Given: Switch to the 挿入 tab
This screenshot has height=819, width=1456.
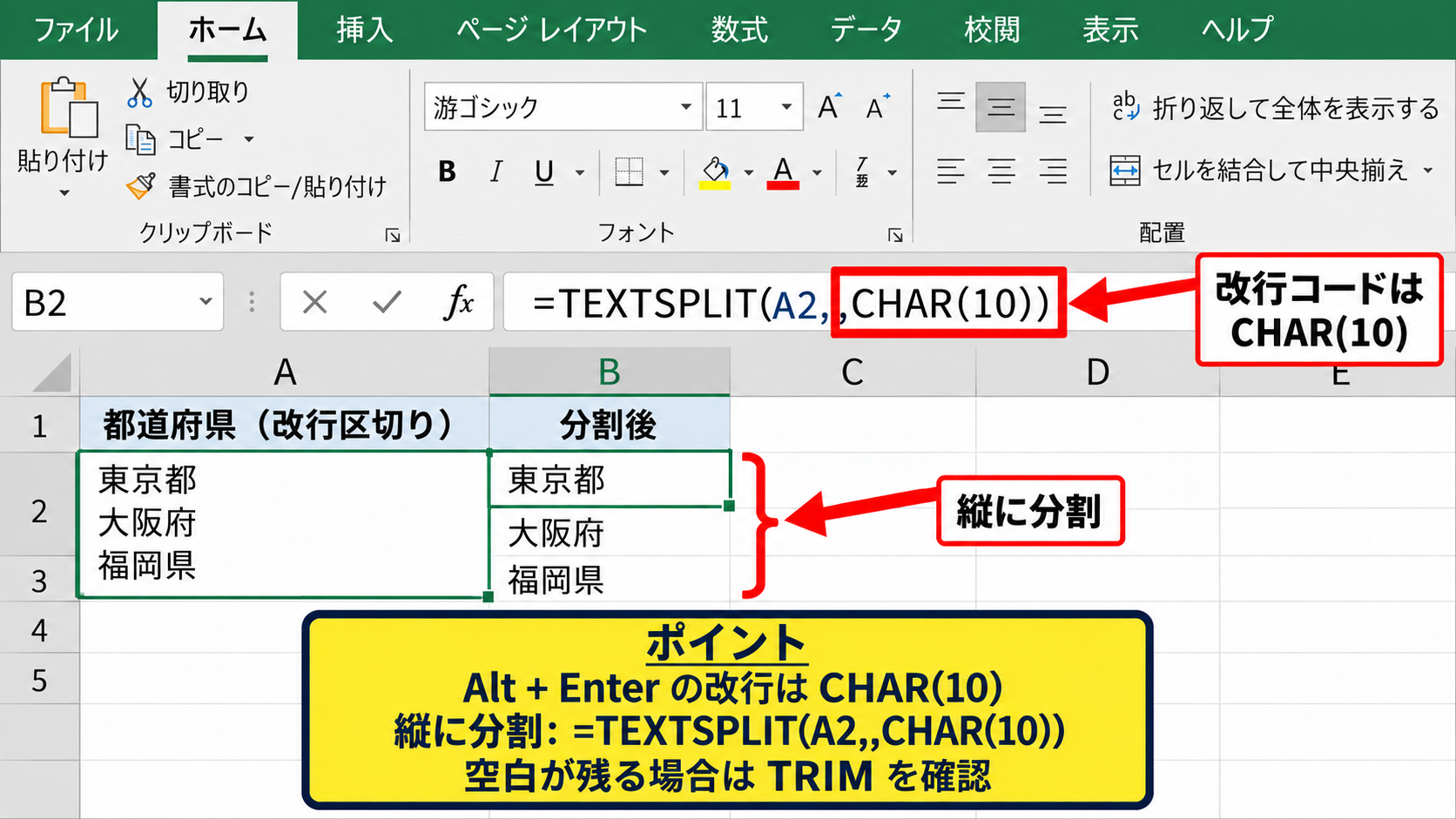Looking at the screenshot, I should point(365,30).
